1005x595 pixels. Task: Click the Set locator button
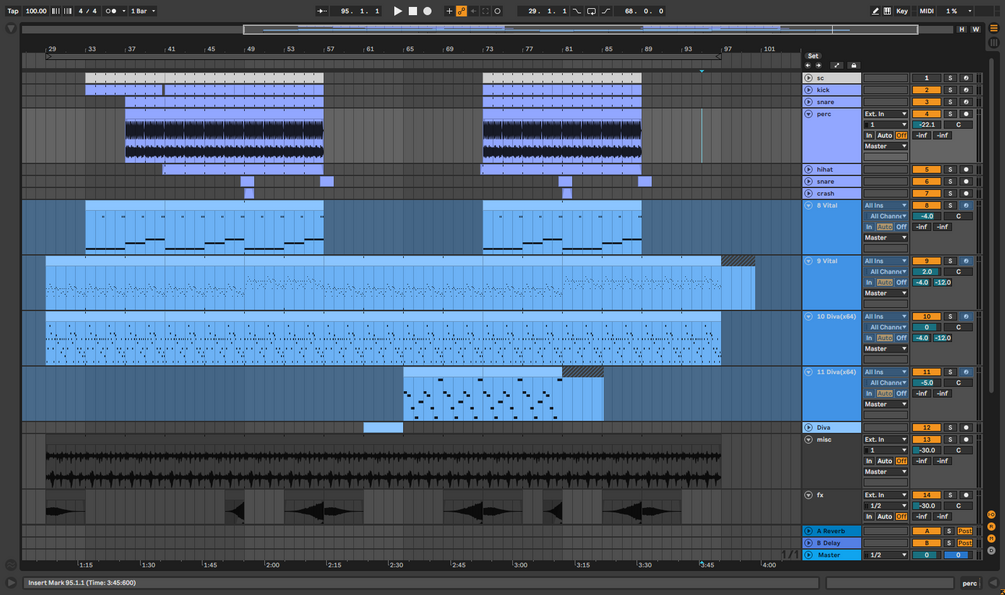coord(813,56)
